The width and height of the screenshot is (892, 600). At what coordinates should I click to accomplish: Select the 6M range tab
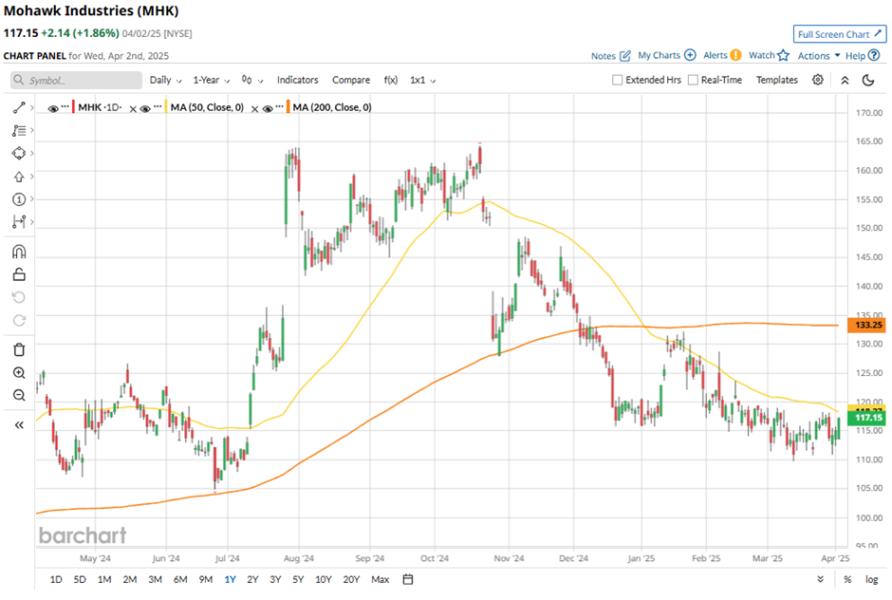pyautogui.click(x=180, y=579)
